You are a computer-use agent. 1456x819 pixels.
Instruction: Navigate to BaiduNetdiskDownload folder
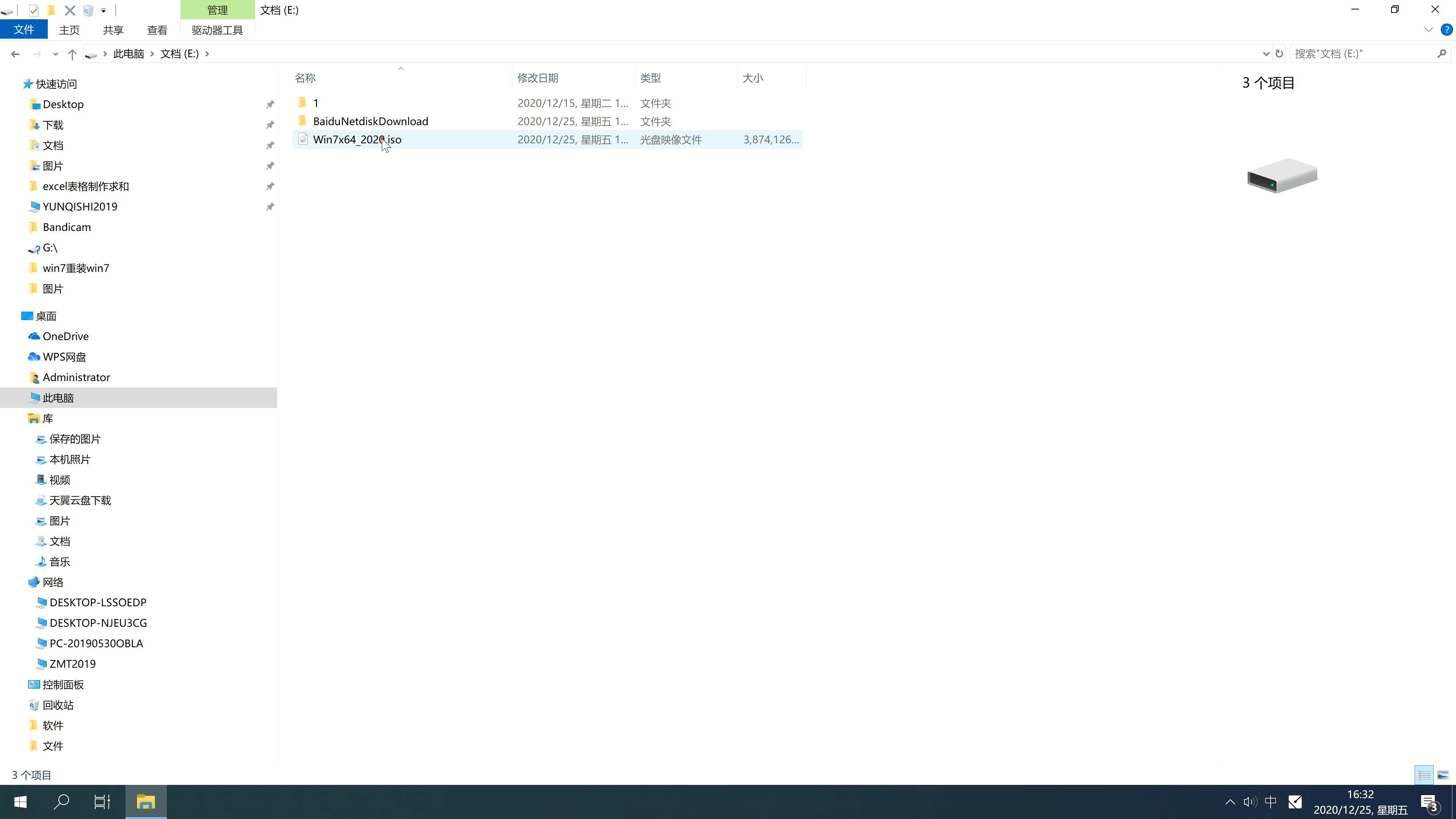[370, 121]
